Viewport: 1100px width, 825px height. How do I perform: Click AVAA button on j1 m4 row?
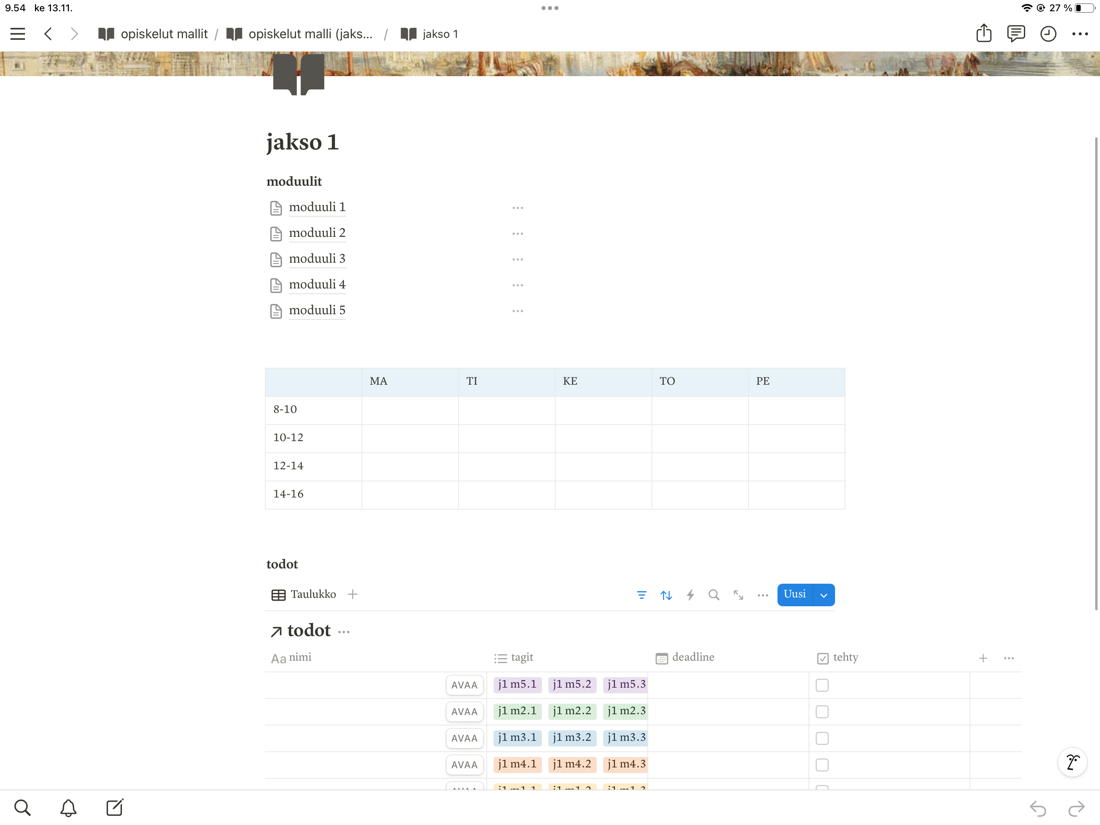464,765
